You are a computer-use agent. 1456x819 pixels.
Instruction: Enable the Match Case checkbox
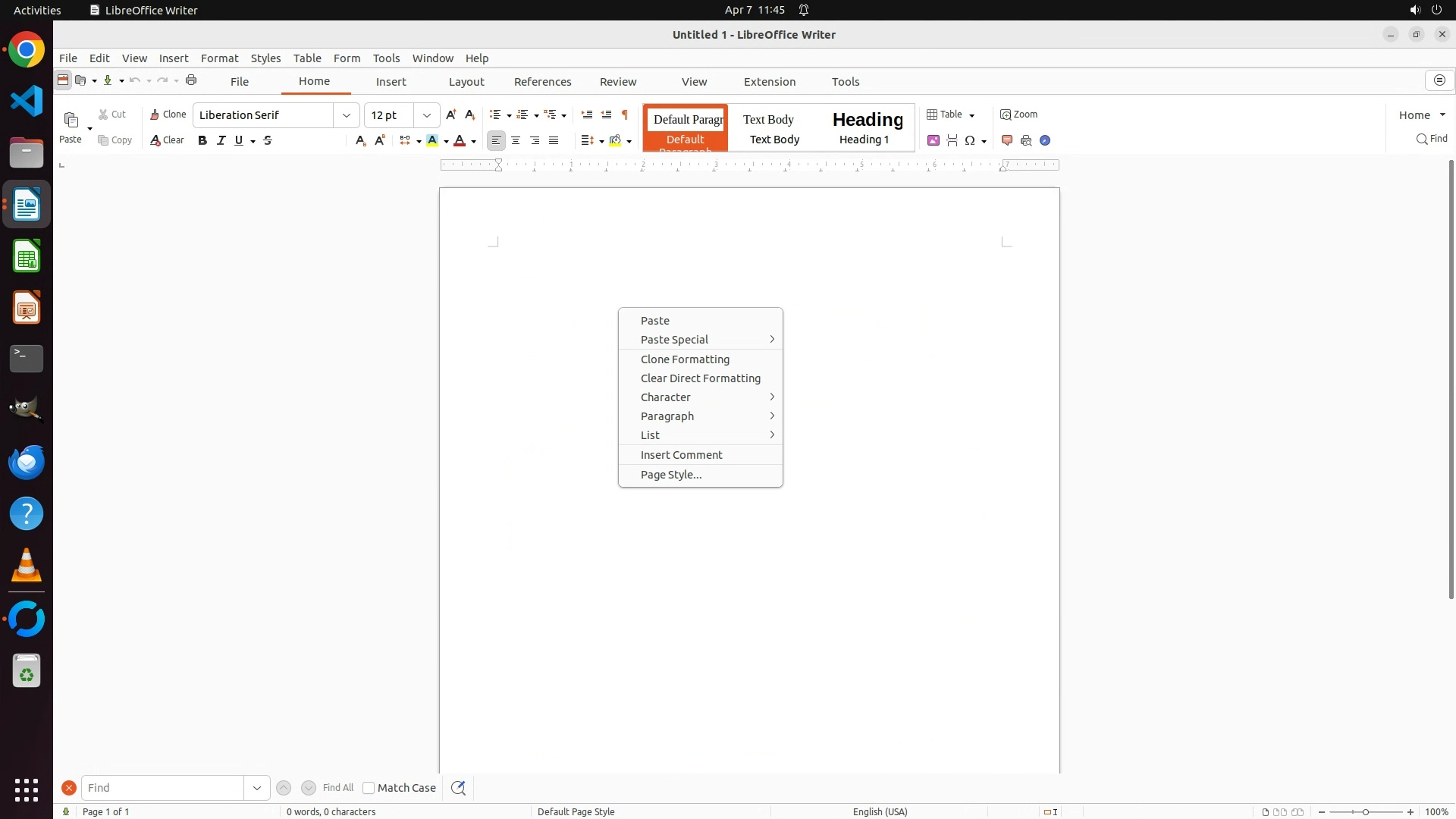[369, 788]
